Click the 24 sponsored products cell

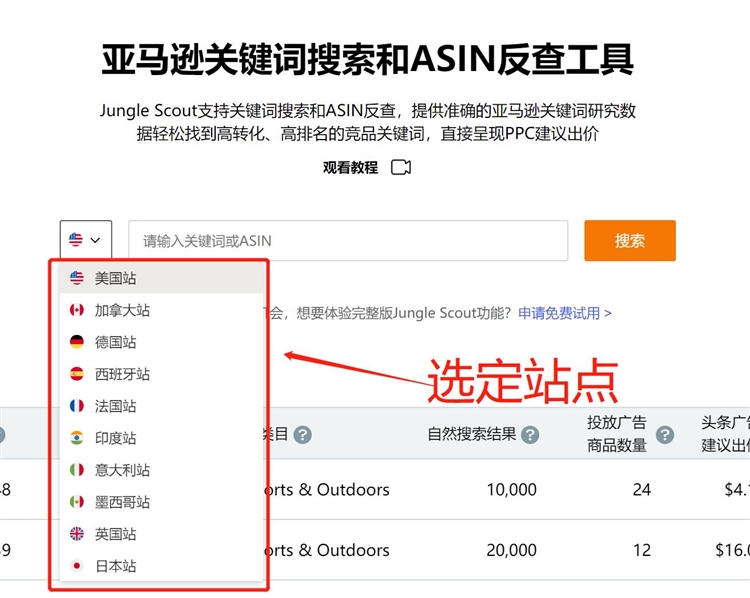coord(641,489)
